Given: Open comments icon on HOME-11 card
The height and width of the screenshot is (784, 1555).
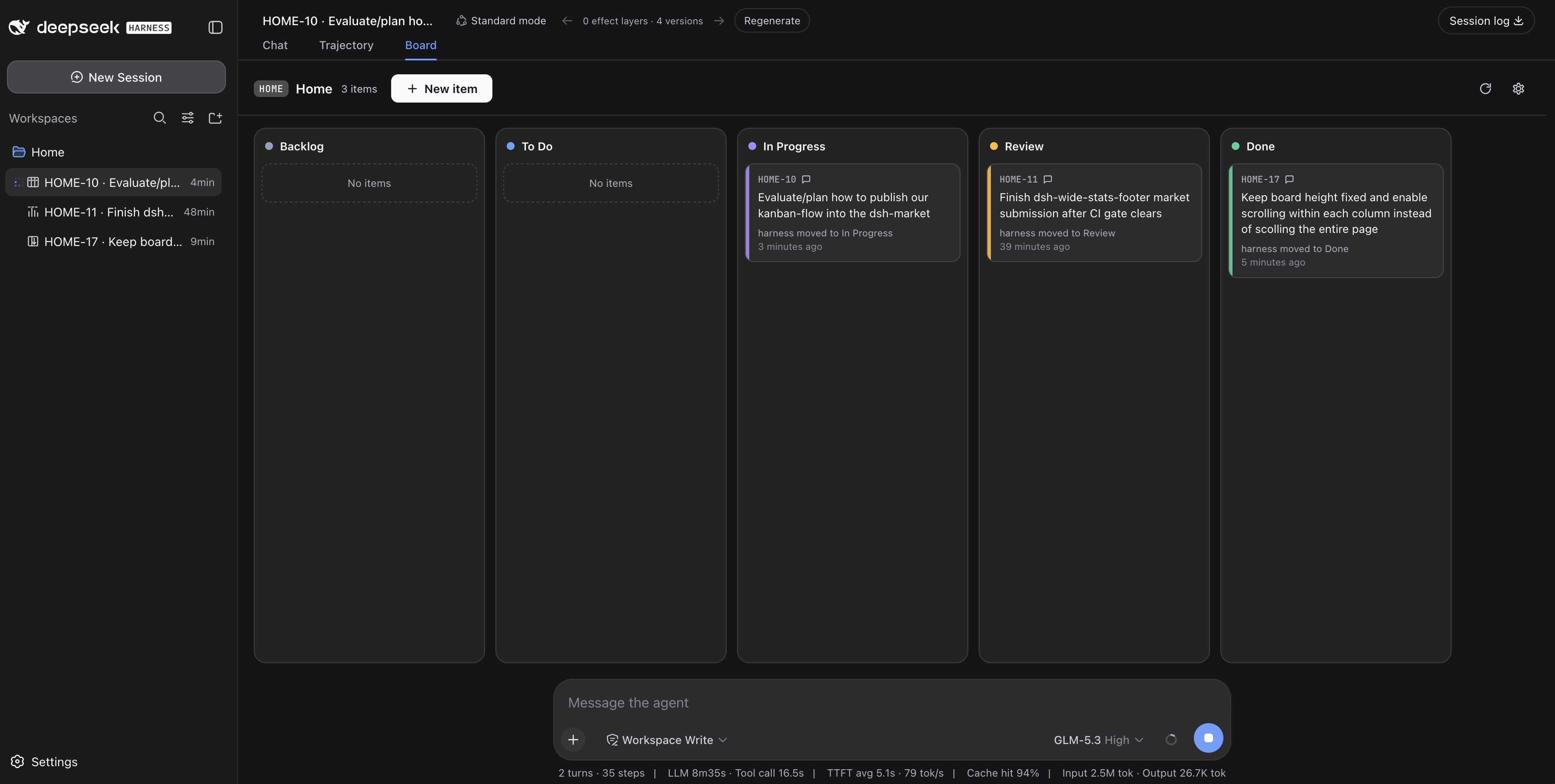Looking at the screenshot, I should pos(1048,179).
